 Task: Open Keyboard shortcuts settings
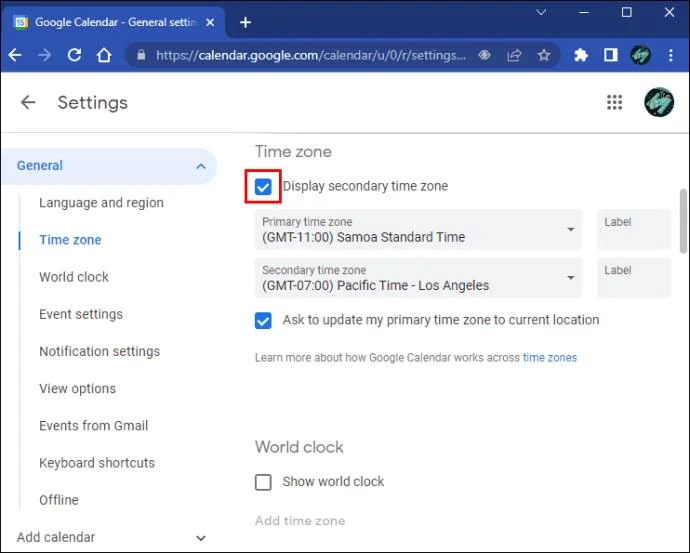pos(97,463)
